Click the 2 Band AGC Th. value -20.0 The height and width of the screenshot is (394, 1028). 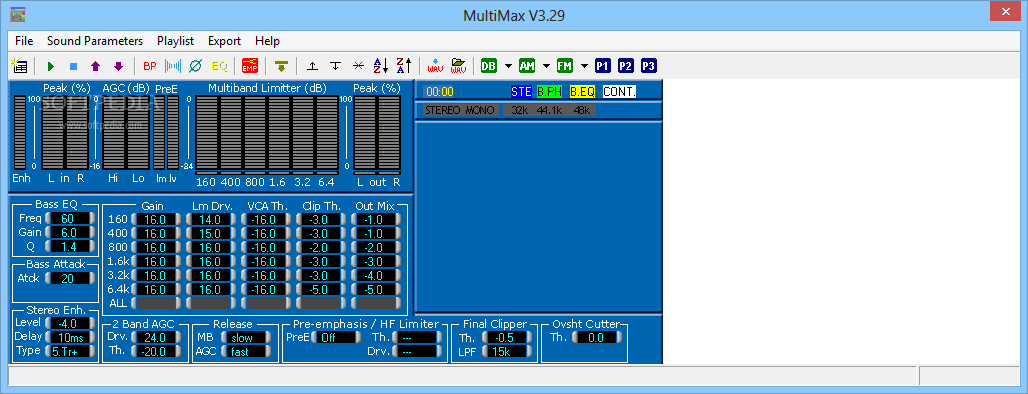156,352
